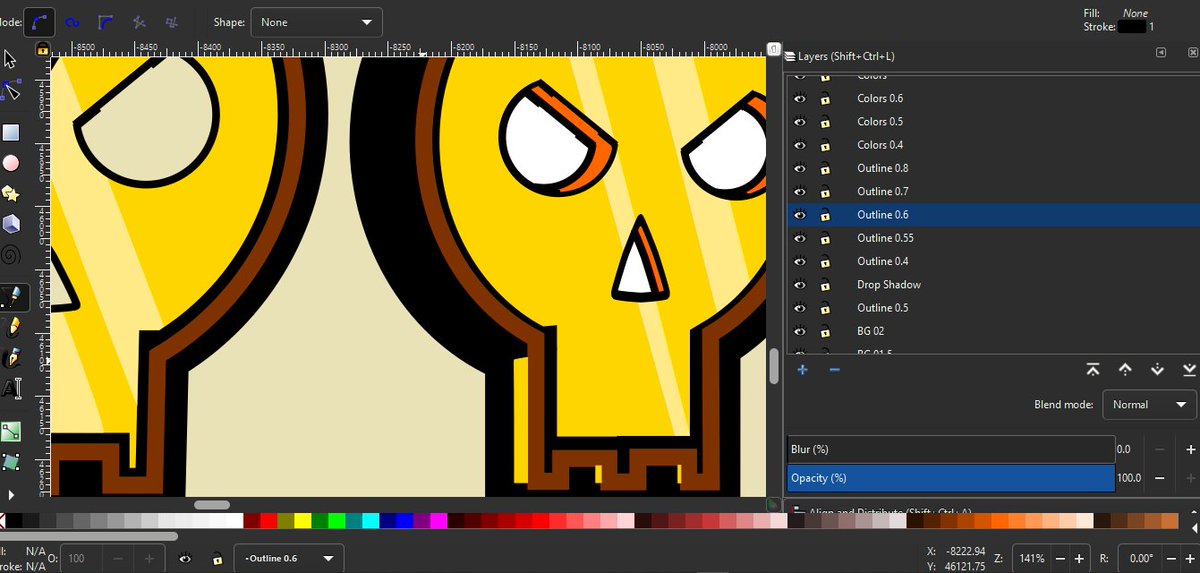Click the Blur percentage slider
Image resolution: width=1200 pixels, height=573 pixels.
point(950,450)
